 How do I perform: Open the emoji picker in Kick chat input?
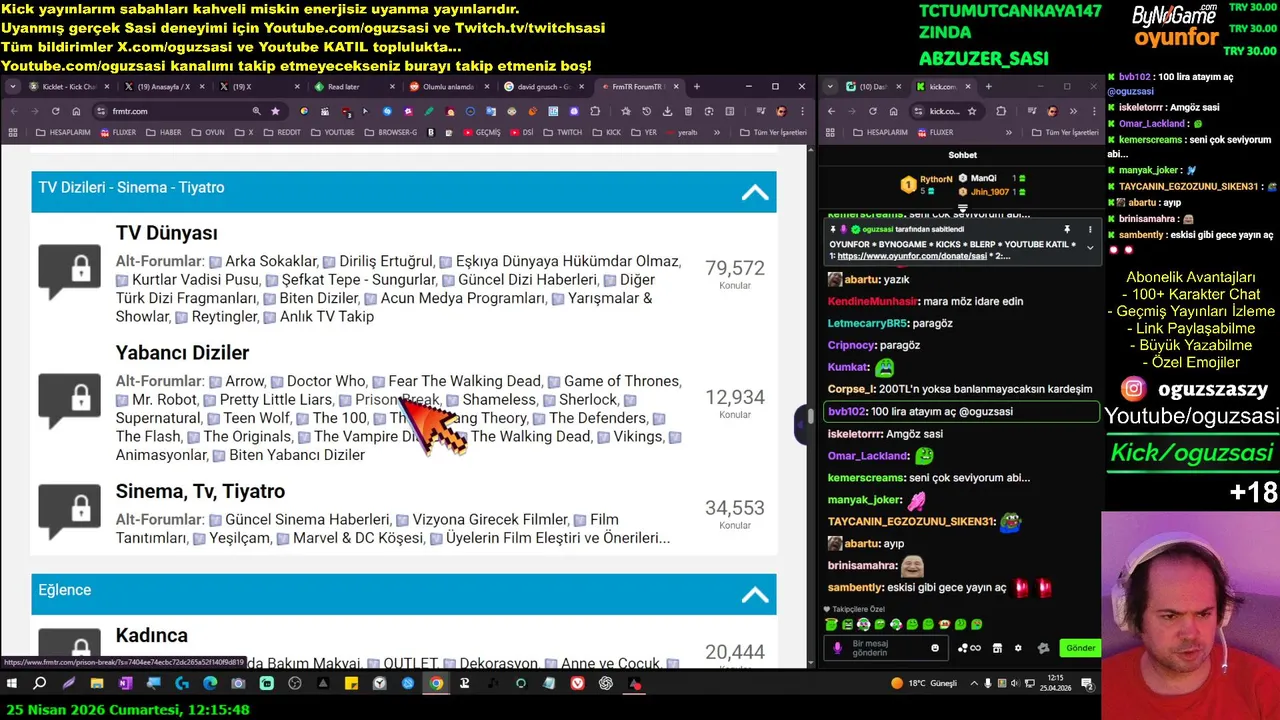coord(935,648)
